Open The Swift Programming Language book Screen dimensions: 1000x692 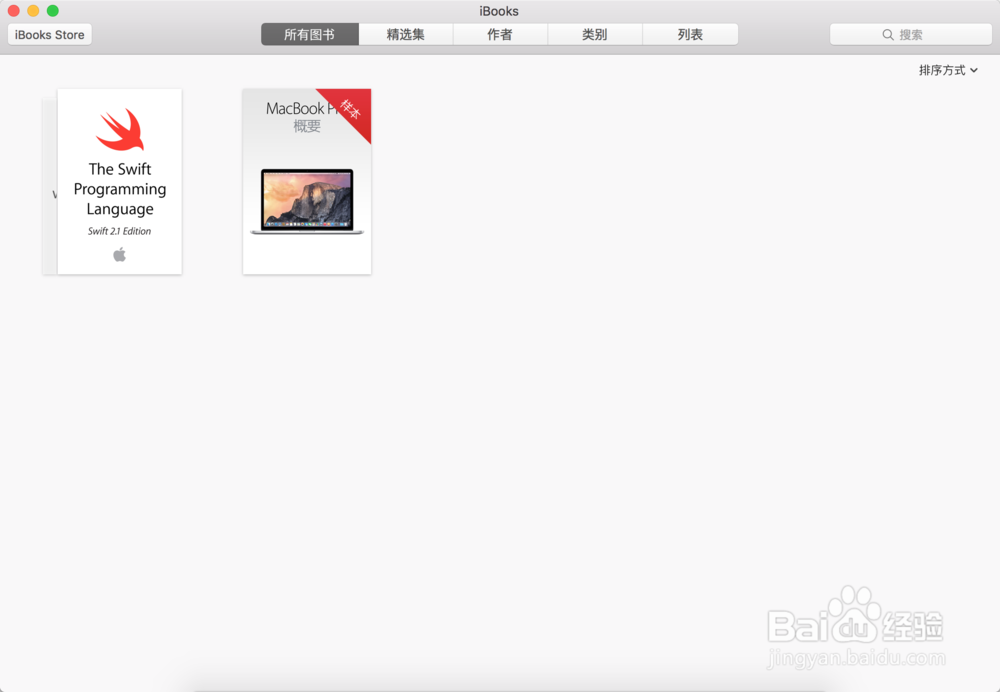click(120, 182)
